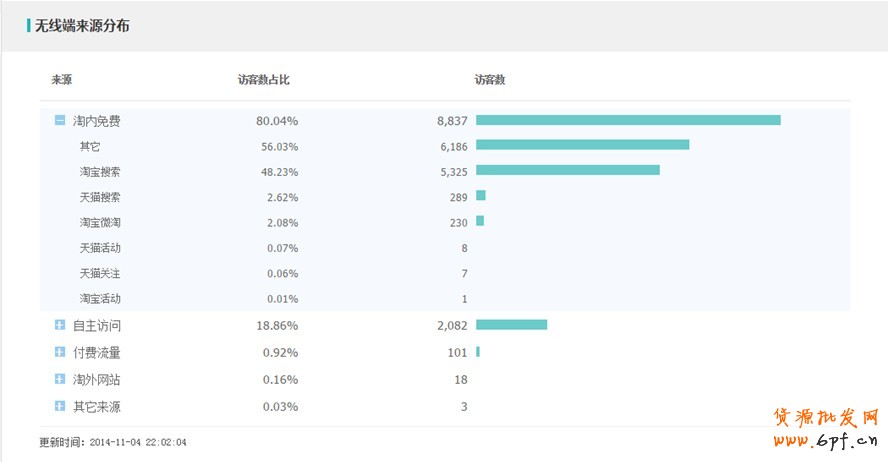The height and width of the screenshot is (462, 888).
Task: Expand the 淘外网站 row
Action: [60, 380]
